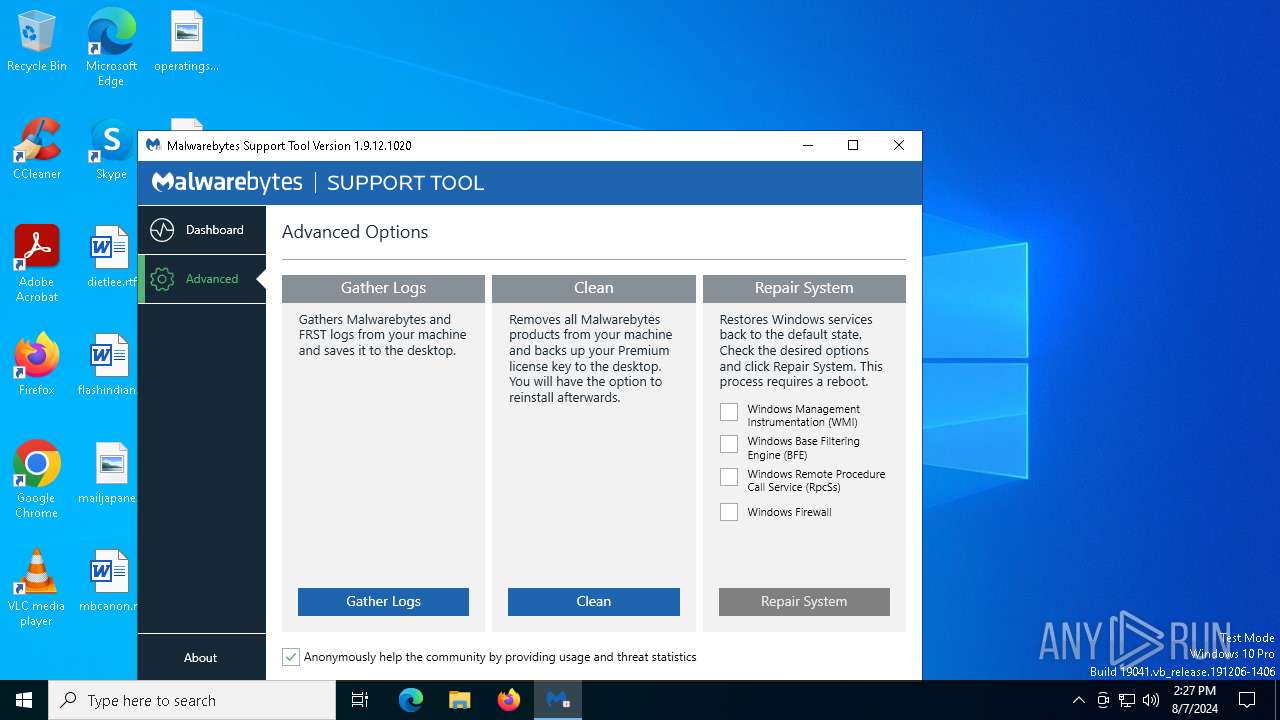The image size is (1280, 720).
Task: Open the volume speaker tray icon
Action: click(1150, 700)
